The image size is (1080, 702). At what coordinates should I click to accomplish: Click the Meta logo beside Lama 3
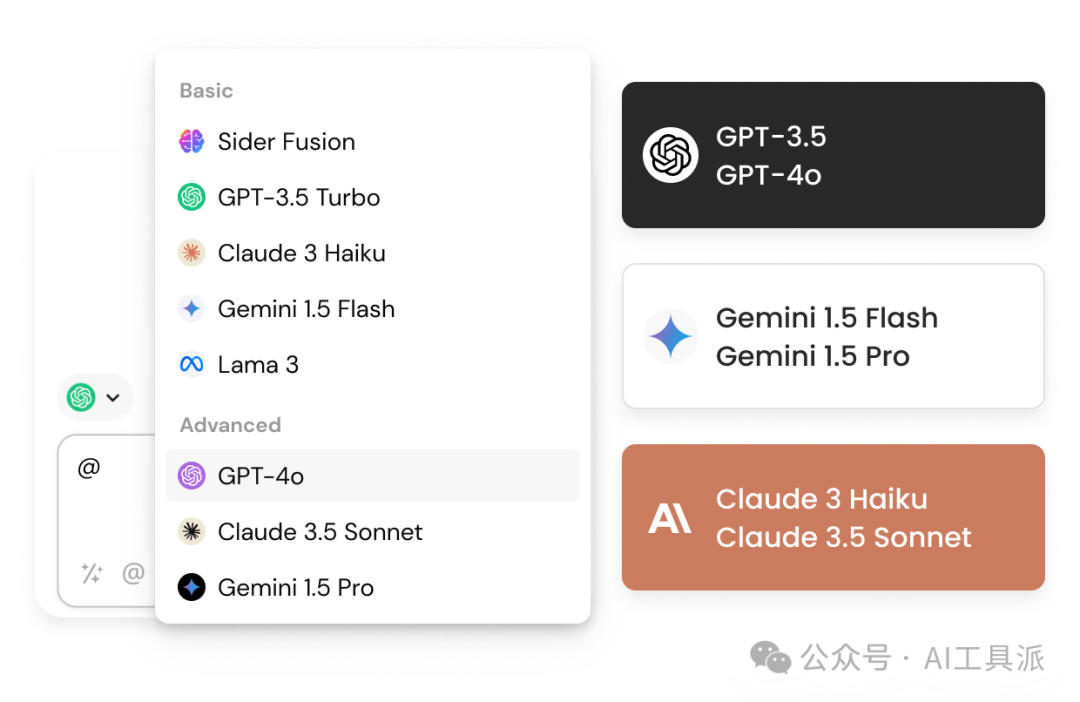click(191, 365)
